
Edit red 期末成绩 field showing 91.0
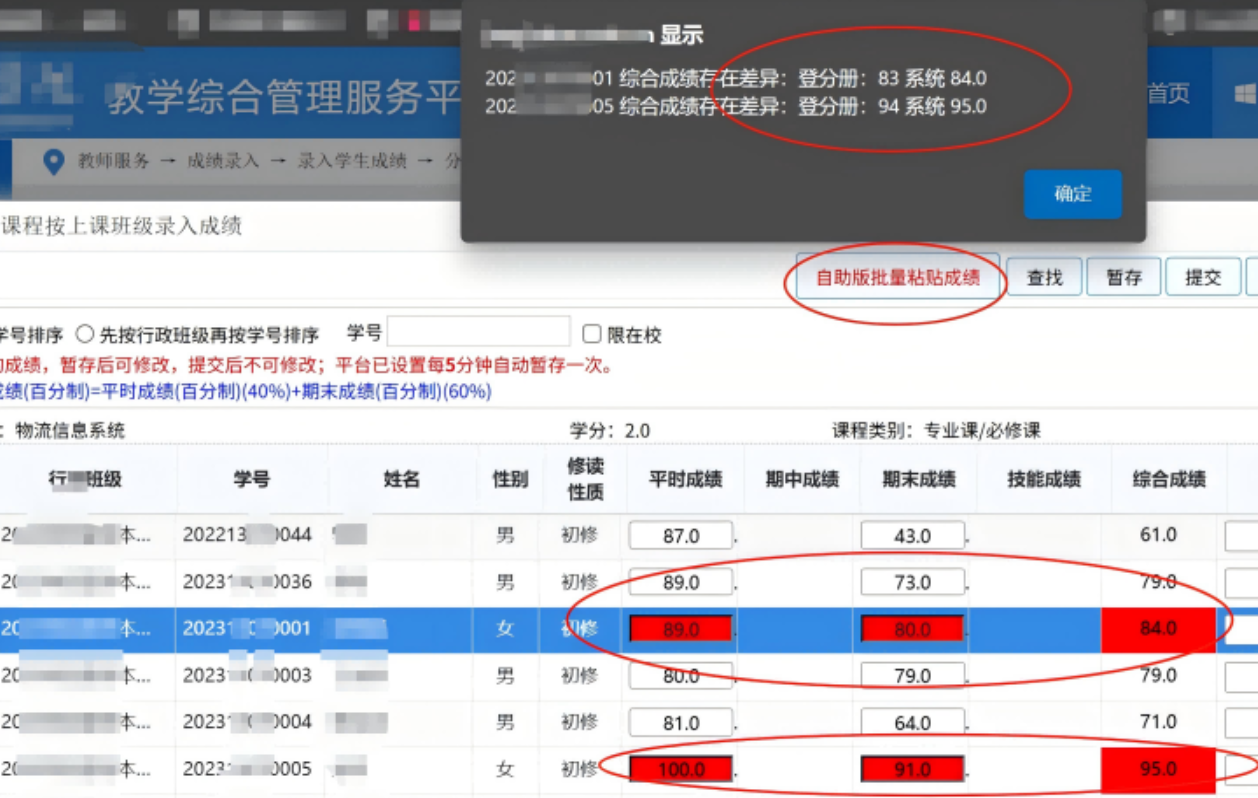coord(913,769)
